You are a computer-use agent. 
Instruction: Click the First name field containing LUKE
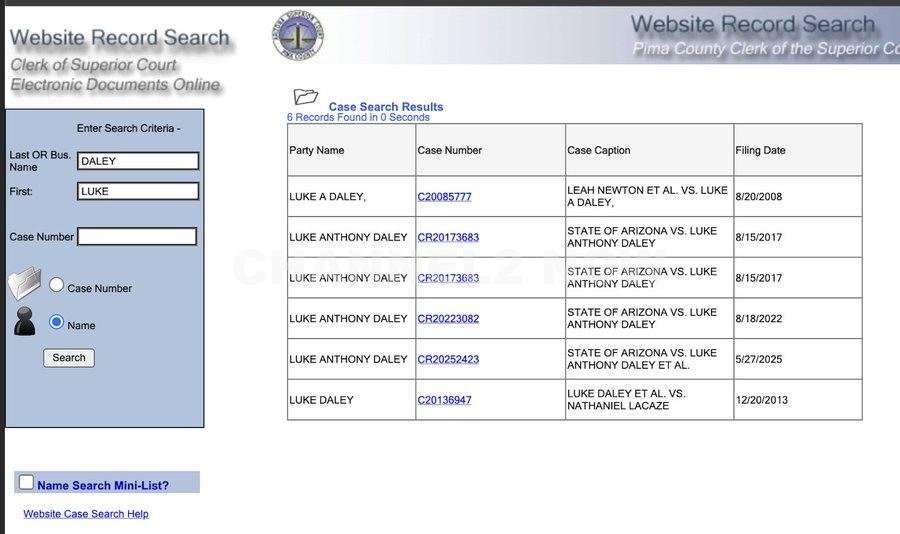coord(138,191)
